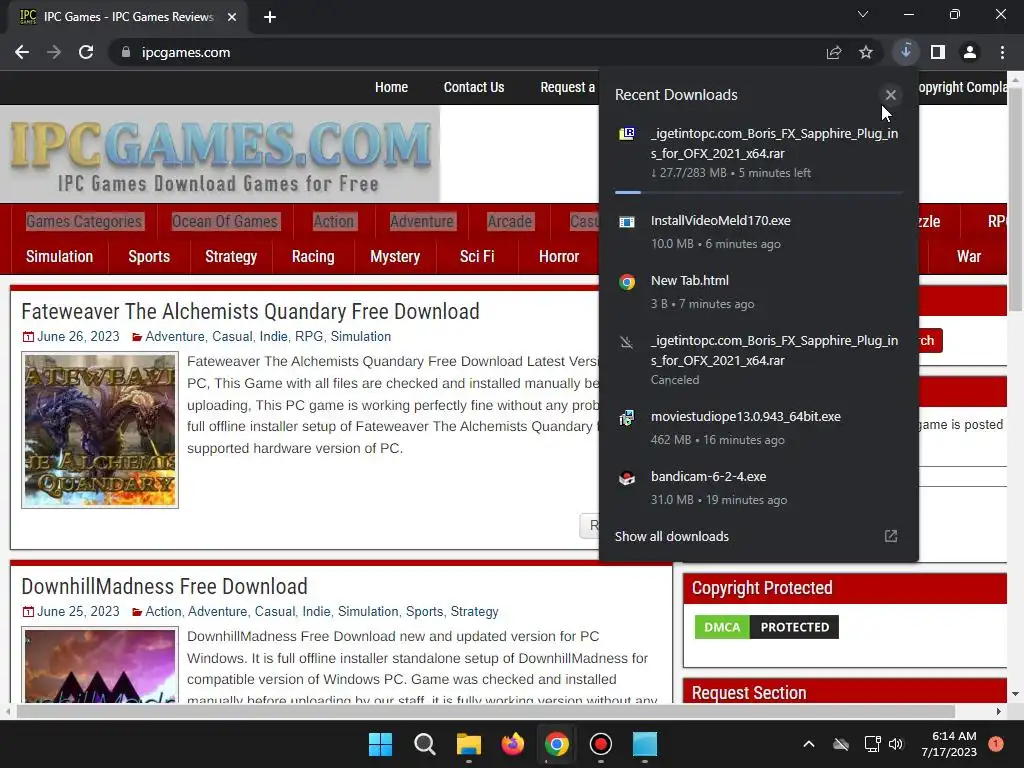This screenshot has width=1024, height=768.
Task: Click the red record app in taskbar
Action: [x=601, y=744]
